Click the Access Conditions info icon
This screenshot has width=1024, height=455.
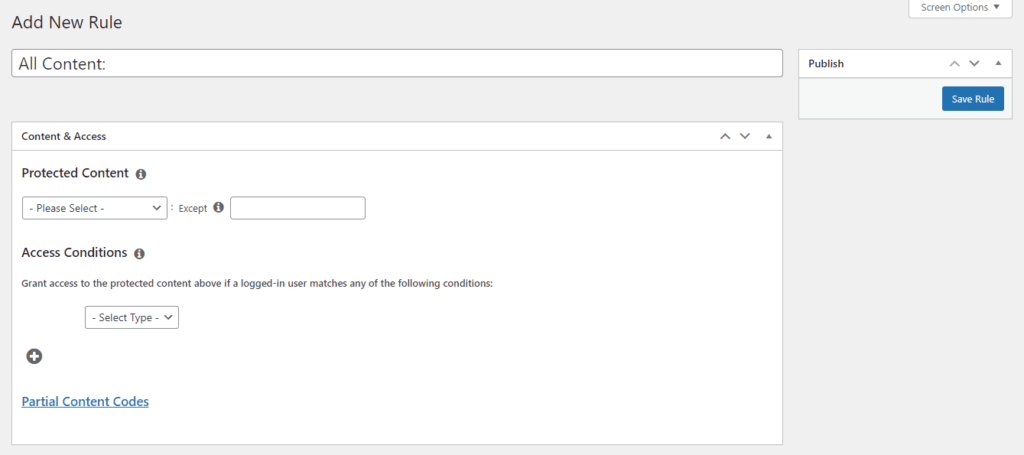[139, 253]
